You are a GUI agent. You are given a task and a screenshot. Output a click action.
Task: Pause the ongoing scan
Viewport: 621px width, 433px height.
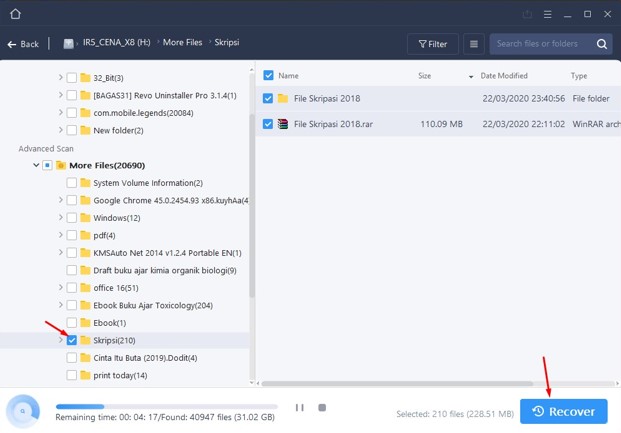(x=300, y=407)
